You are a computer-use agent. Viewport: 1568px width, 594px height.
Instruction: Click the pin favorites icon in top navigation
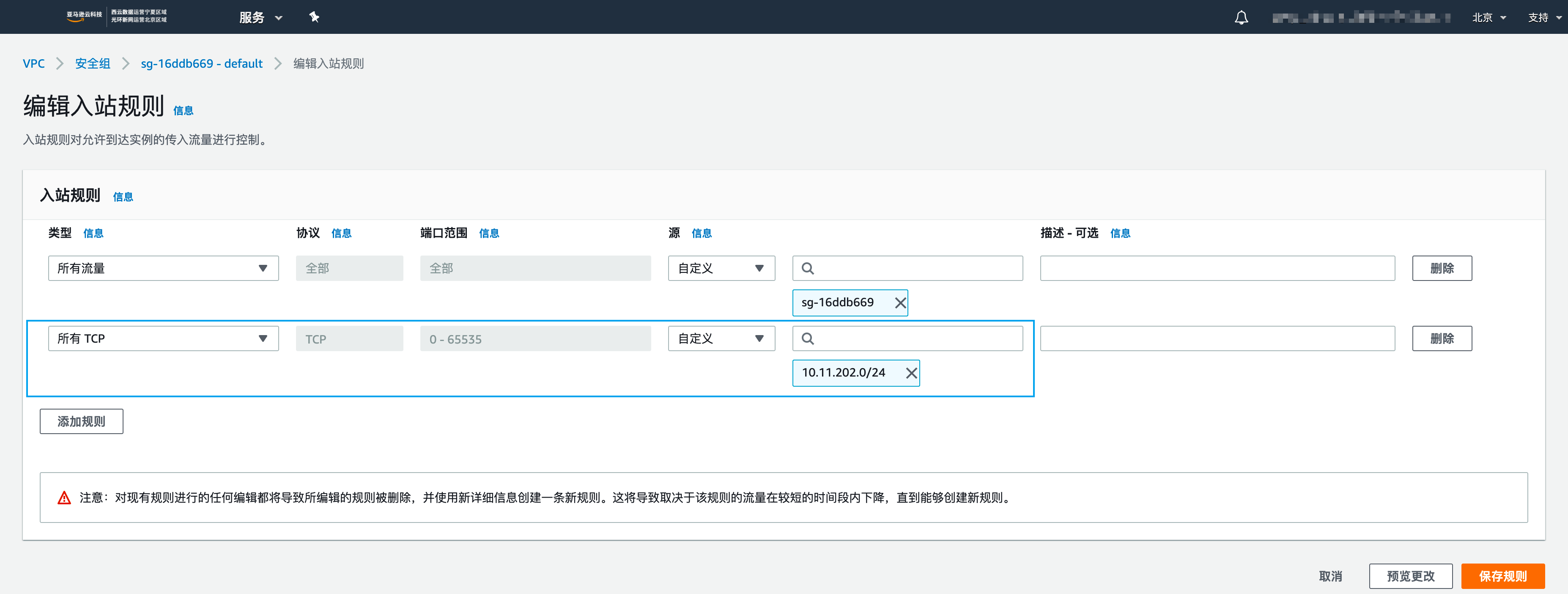point(314,17)
